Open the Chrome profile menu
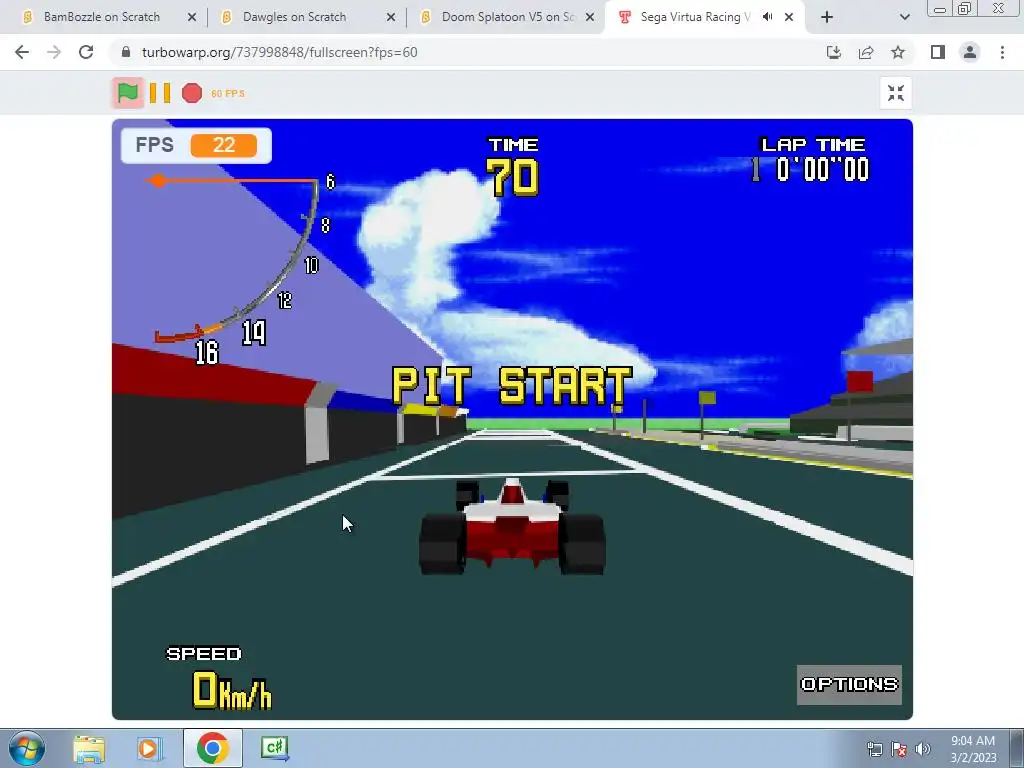 pyautogui.click(x=970, y=52)
